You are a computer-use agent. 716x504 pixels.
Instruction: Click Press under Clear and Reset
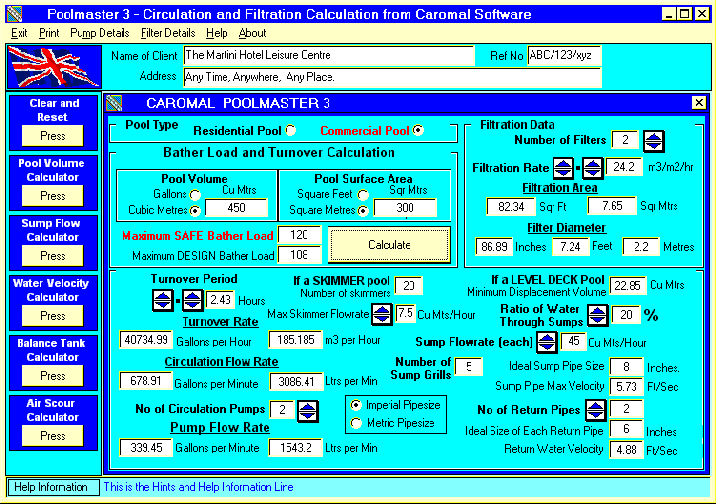tap(53, 136)
